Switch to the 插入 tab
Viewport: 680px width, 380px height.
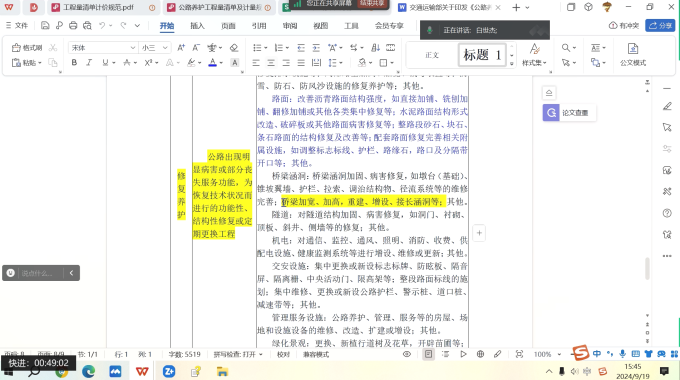[197, 26]
